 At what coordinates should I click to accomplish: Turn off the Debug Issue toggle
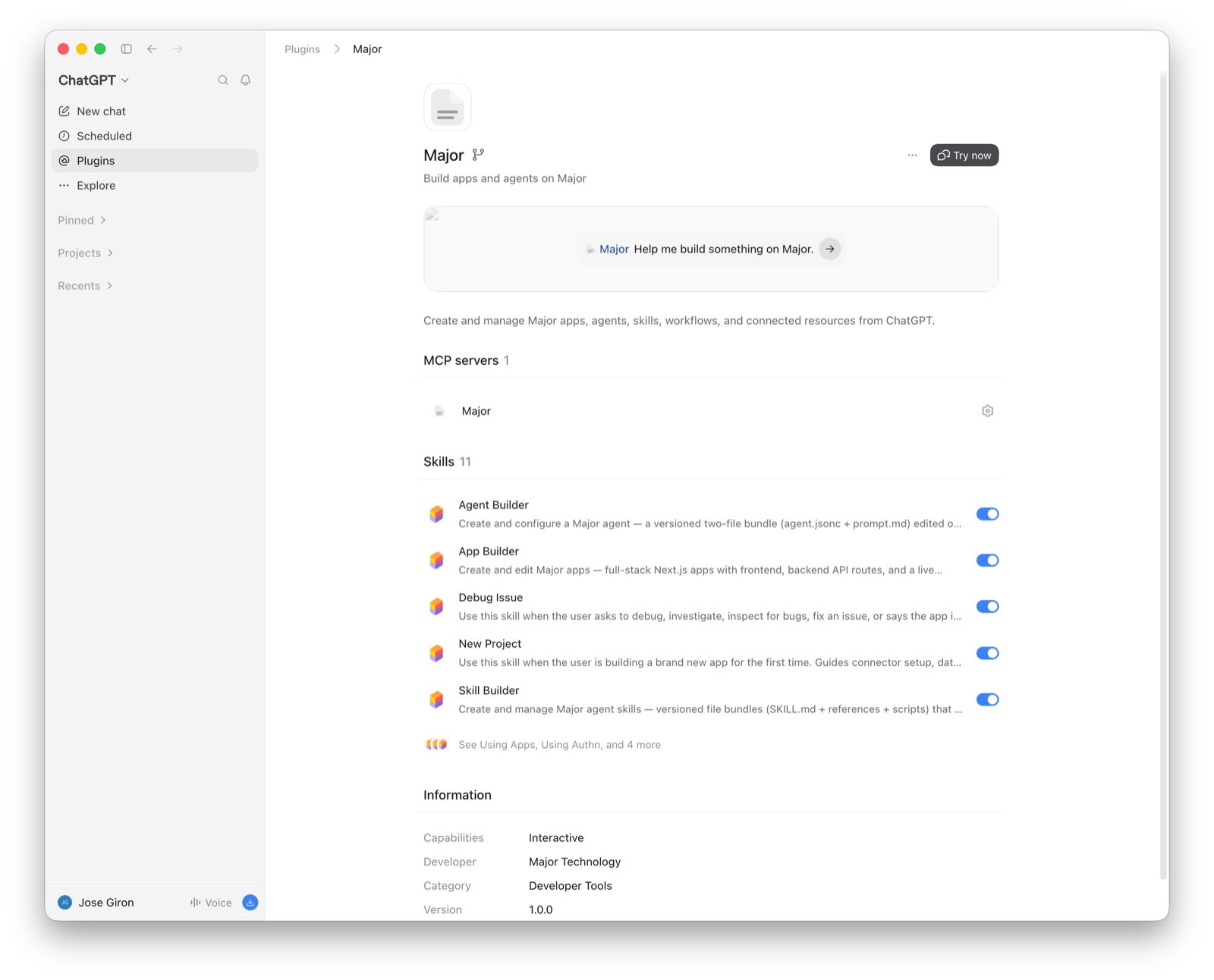tap(987, 606)
